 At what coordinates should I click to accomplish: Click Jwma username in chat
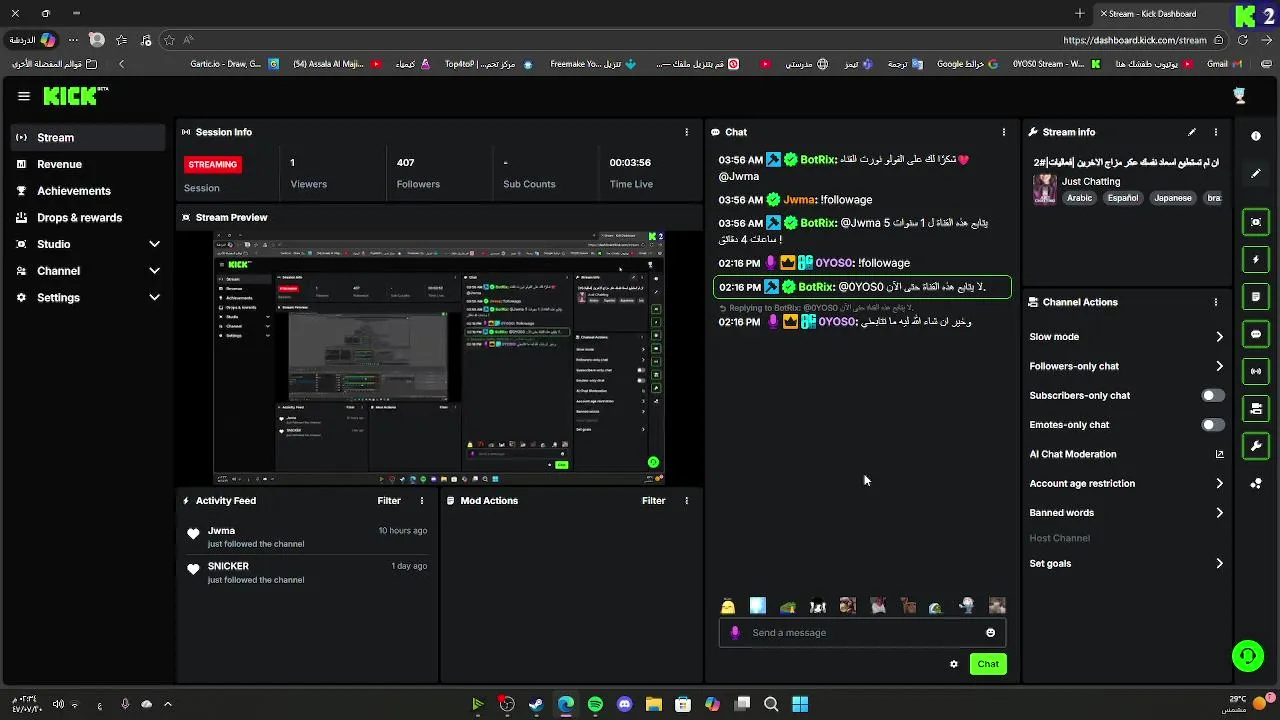(799, 200)
